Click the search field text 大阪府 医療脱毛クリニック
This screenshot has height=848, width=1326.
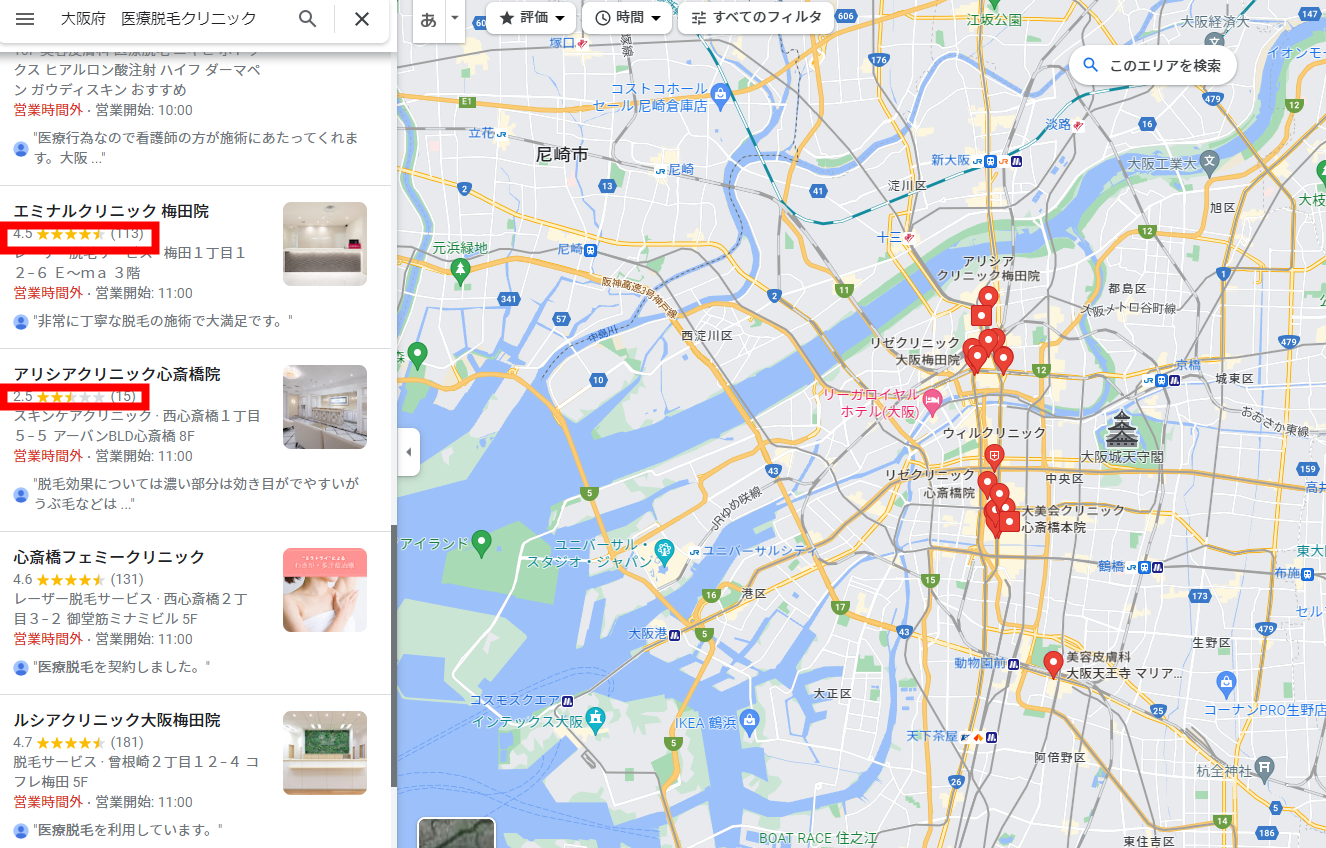(x=158, y=19)
